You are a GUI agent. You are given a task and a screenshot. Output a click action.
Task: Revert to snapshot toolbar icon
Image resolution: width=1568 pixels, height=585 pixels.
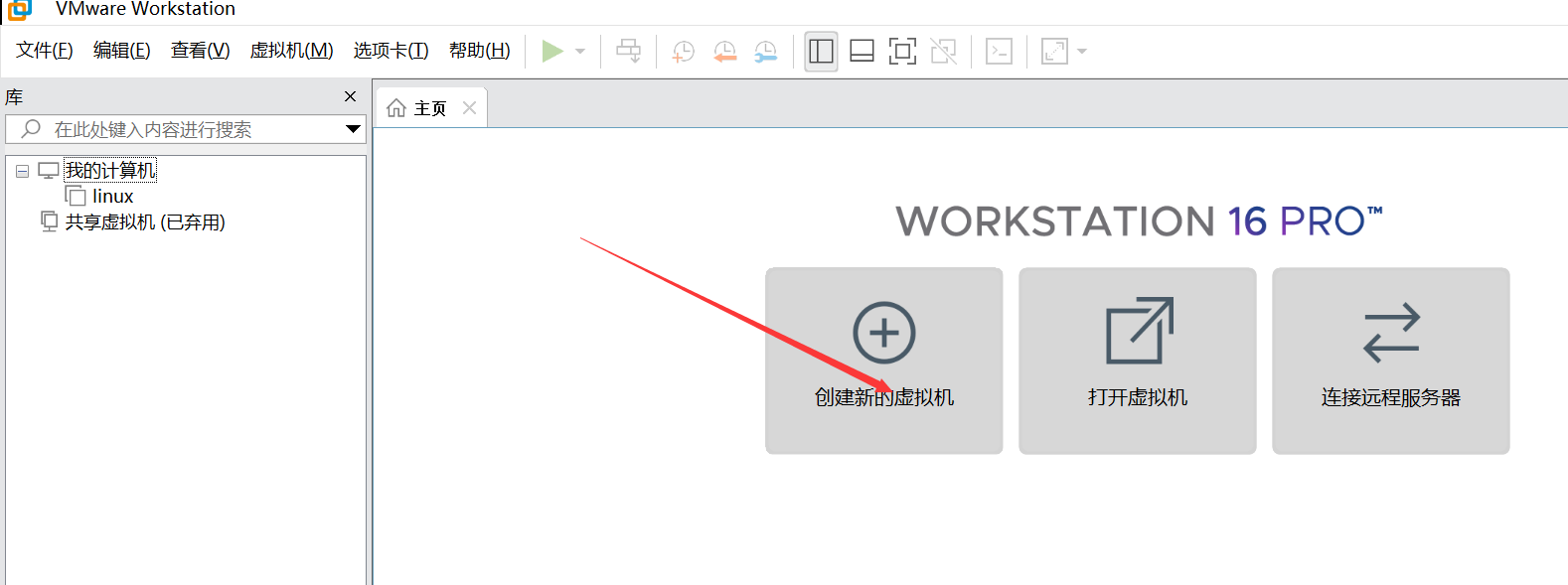725,52
